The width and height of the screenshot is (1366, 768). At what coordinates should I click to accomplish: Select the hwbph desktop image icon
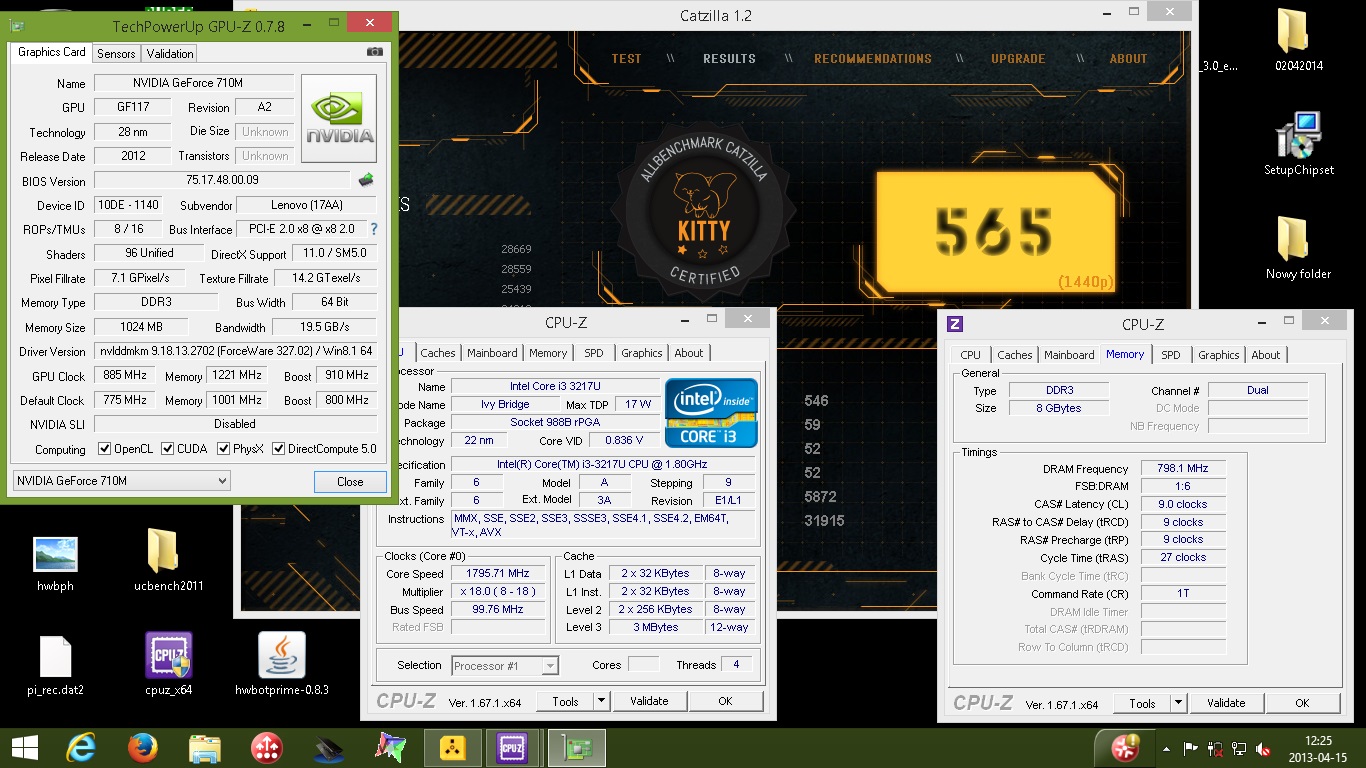pyautogui.click(x=55, y=562)
